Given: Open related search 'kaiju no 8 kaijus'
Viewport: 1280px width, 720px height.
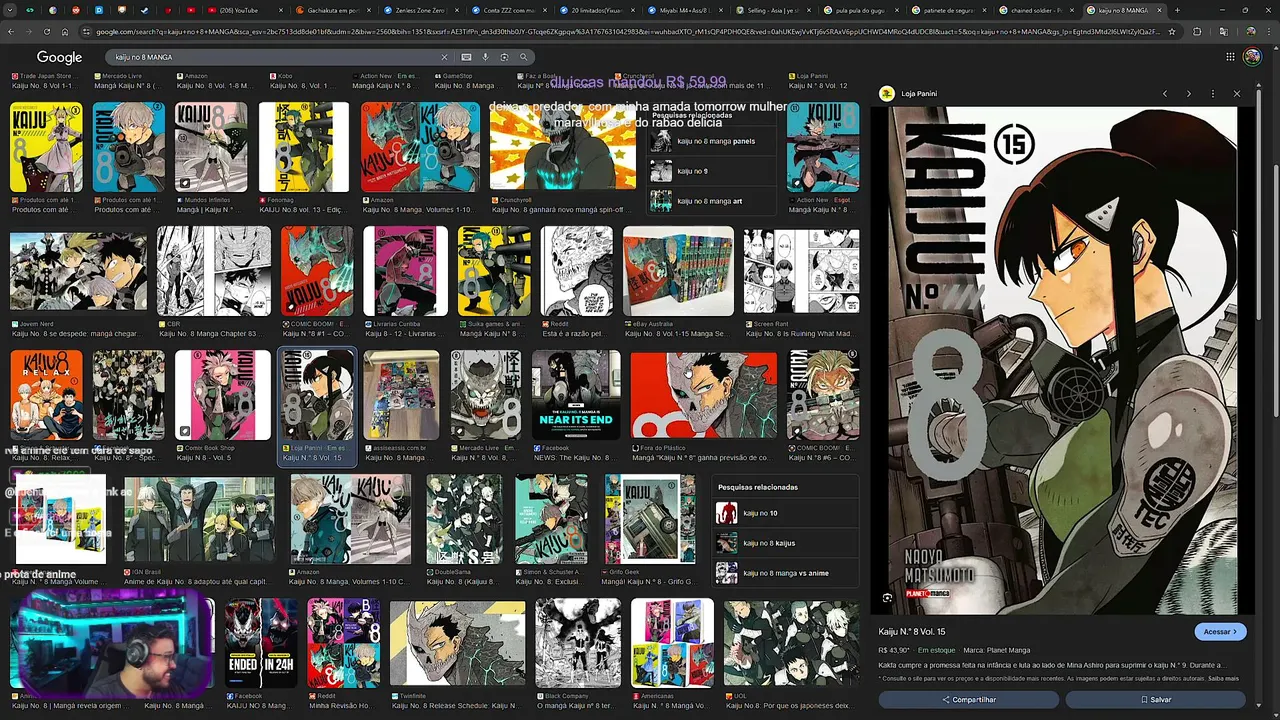Looking at the screenshot, I should 786,543.
